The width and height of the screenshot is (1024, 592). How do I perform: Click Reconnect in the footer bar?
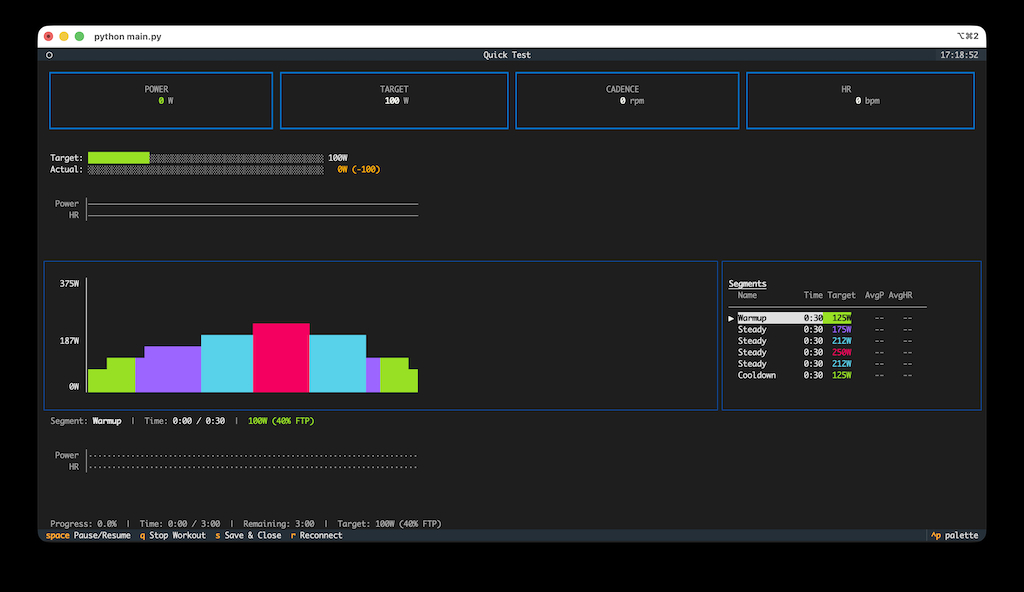click(x=316, y=536)
